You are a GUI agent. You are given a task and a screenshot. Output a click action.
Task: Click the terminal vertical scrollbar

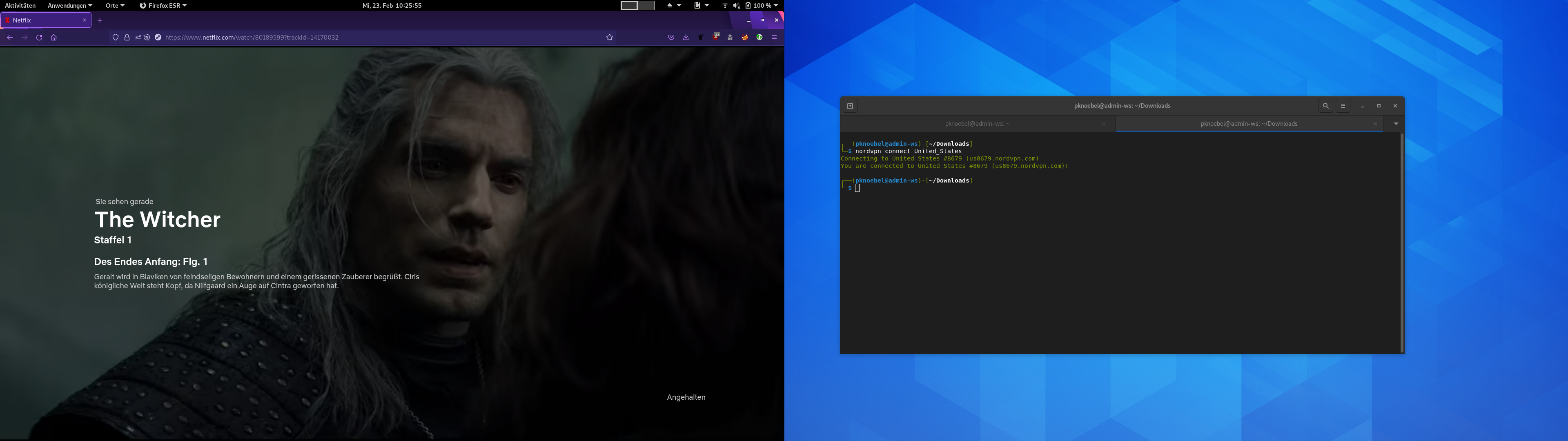coord(1402,243)
